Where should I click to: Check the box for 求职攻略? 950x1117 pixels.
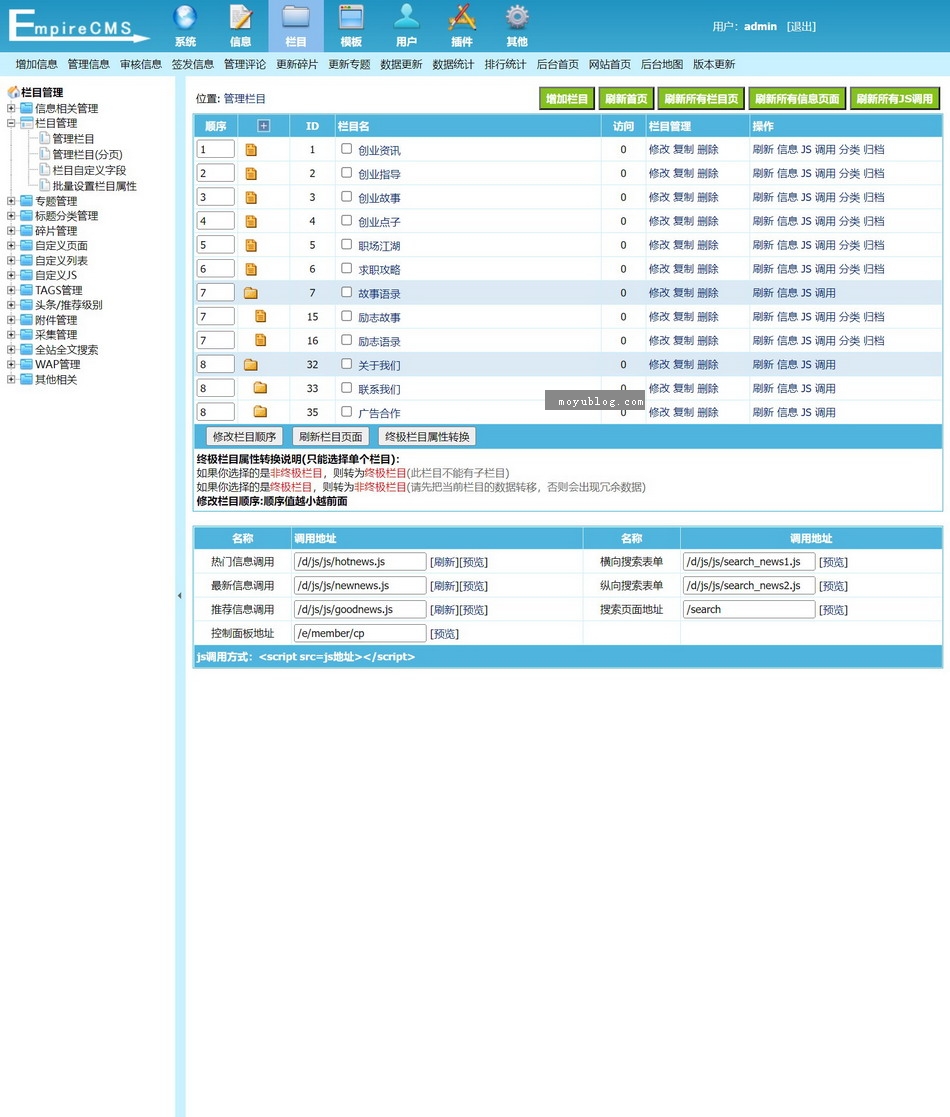[x=347, y=268]
